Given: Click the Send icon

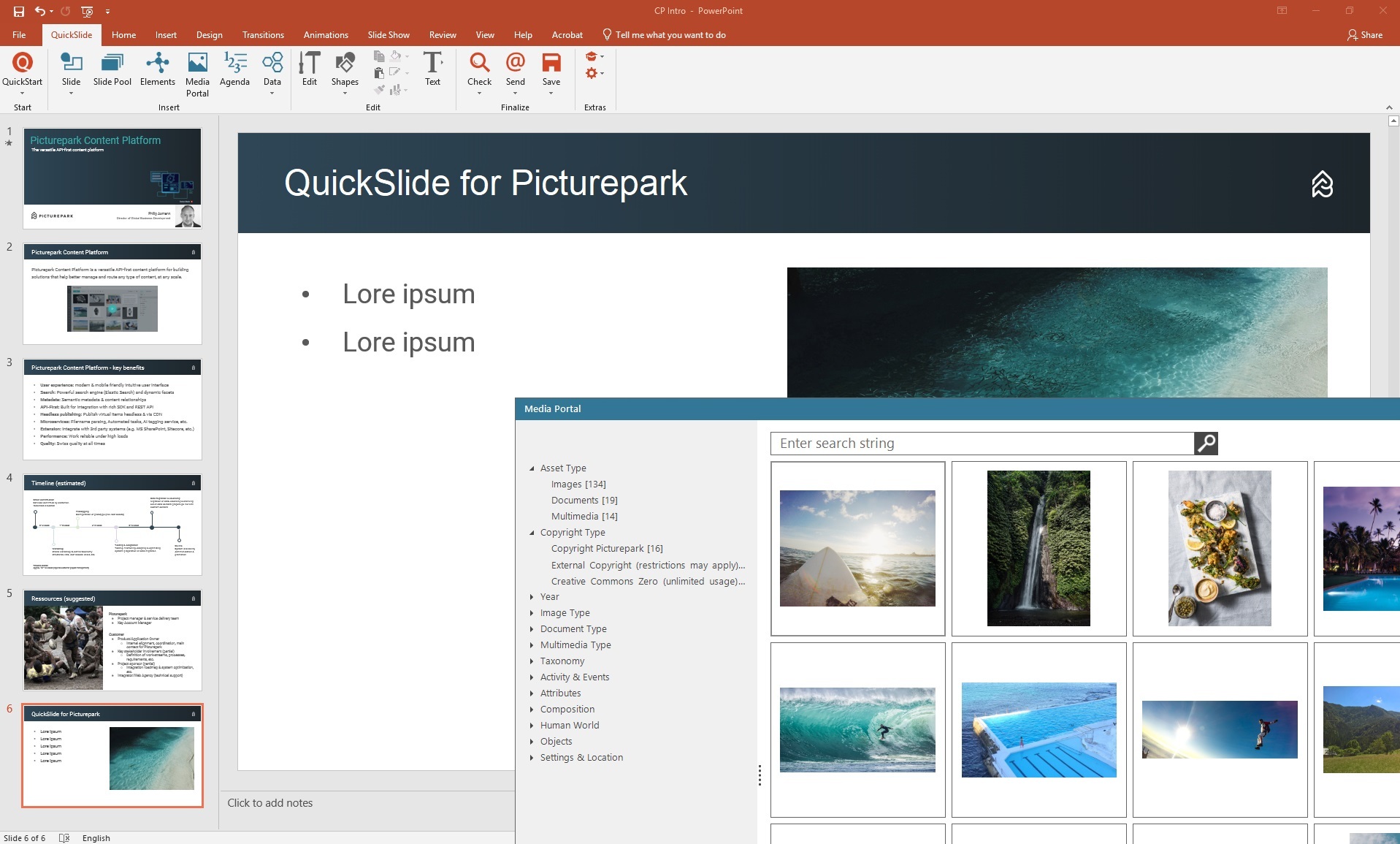Looking at the screenshot, I should tap(516, 63).
